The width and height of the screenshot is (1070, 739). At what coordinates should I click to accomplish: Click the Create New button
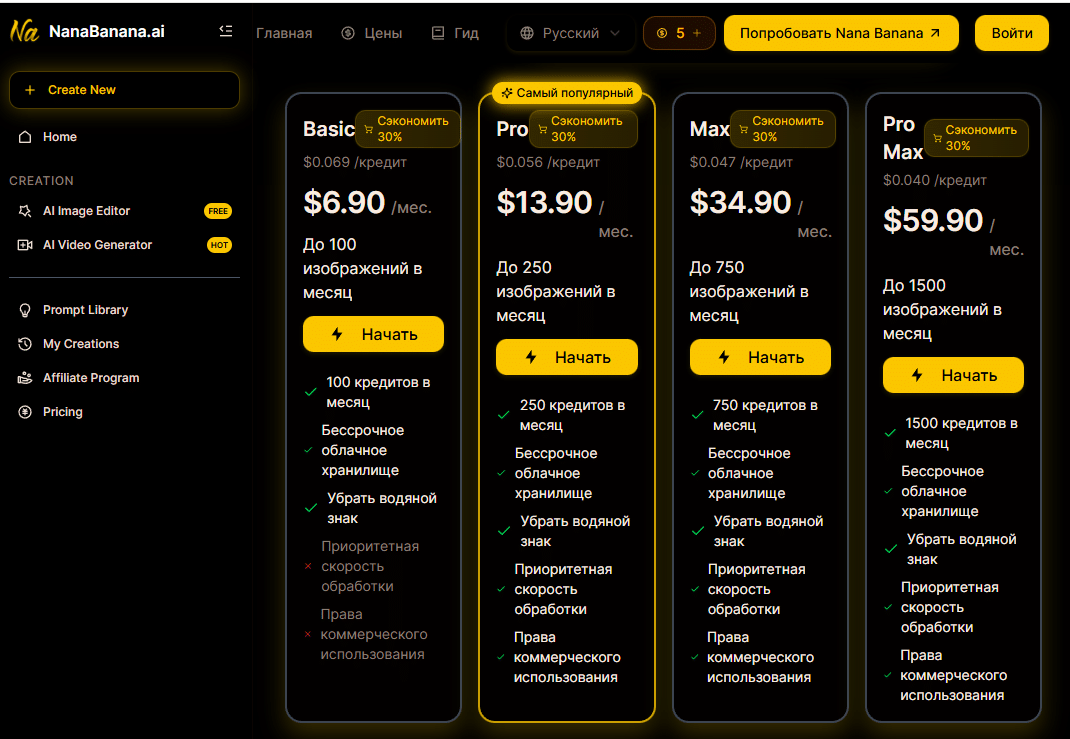124,90
